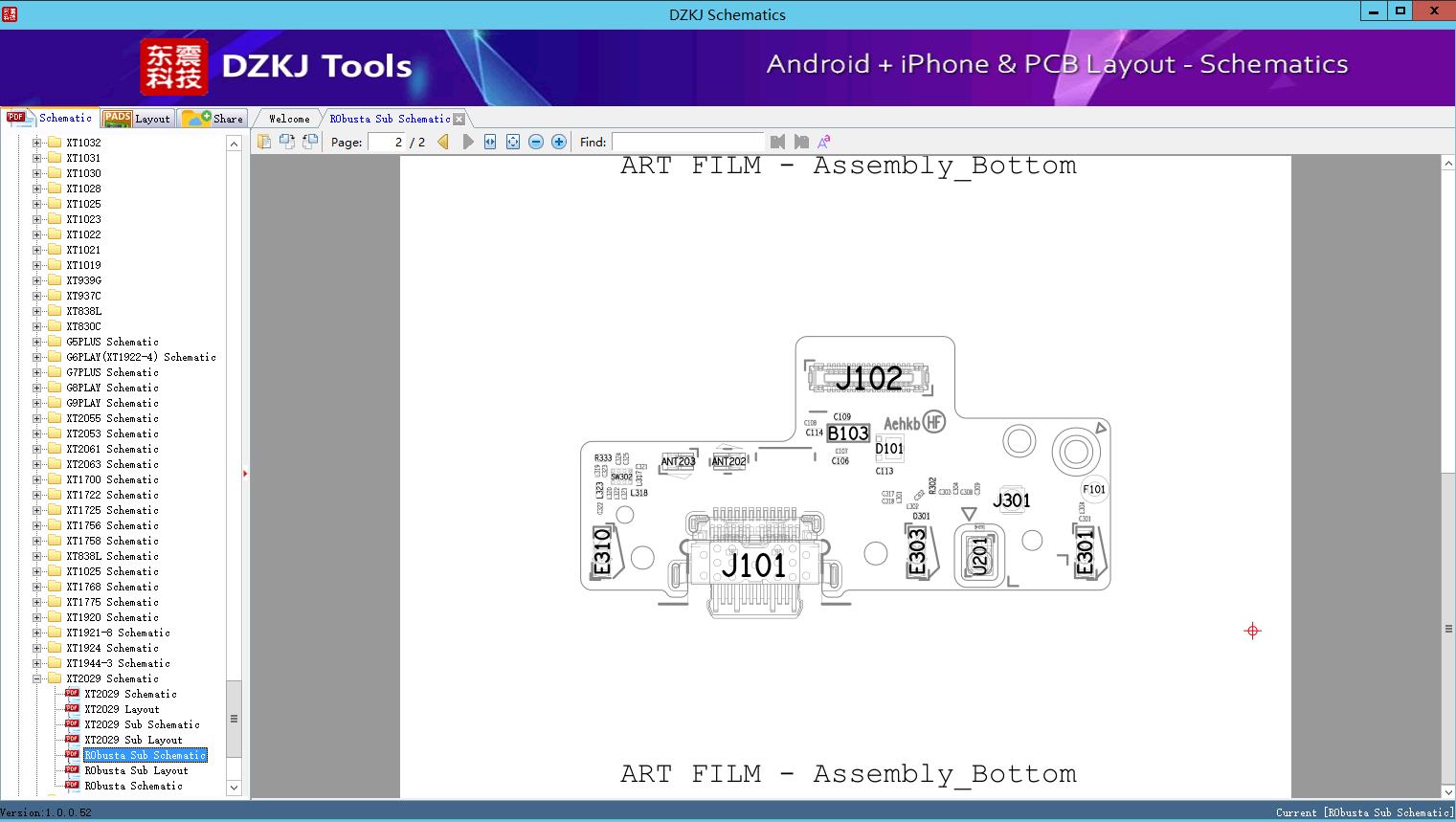Expand the XT1944-3 Schematic folder
This screenshot has height=822, width=1456.
point(37,663)
